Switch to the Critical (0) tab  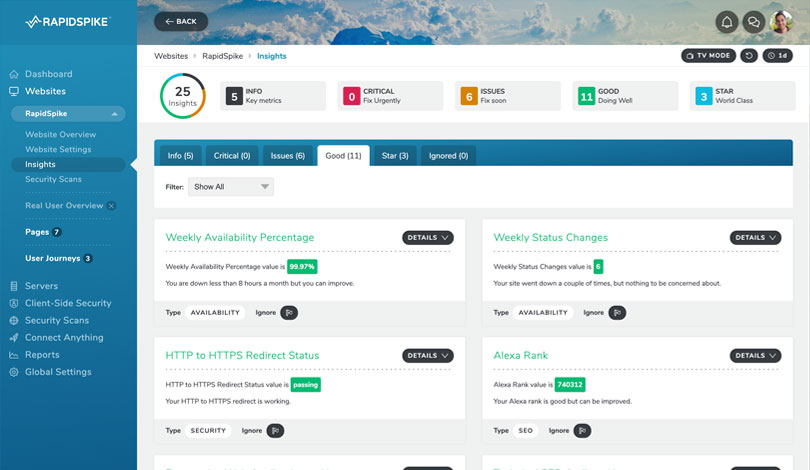pyautogui.click(x=232, y=155)
